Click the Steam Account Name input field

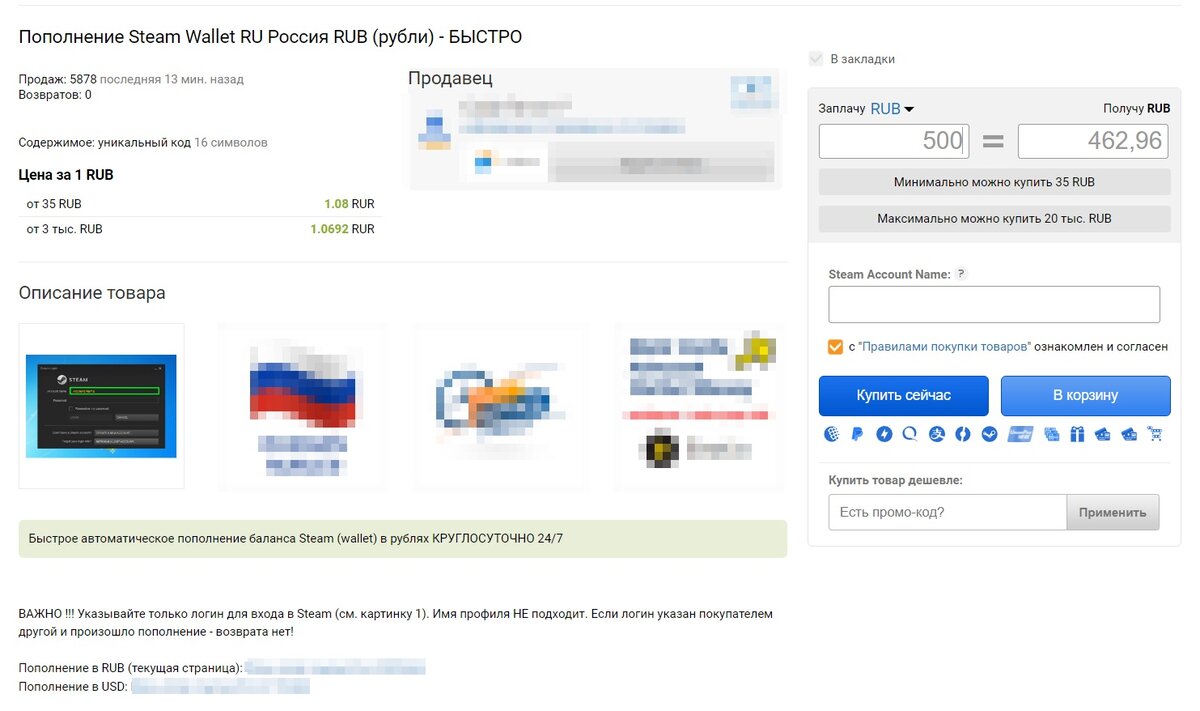[994, 304]
